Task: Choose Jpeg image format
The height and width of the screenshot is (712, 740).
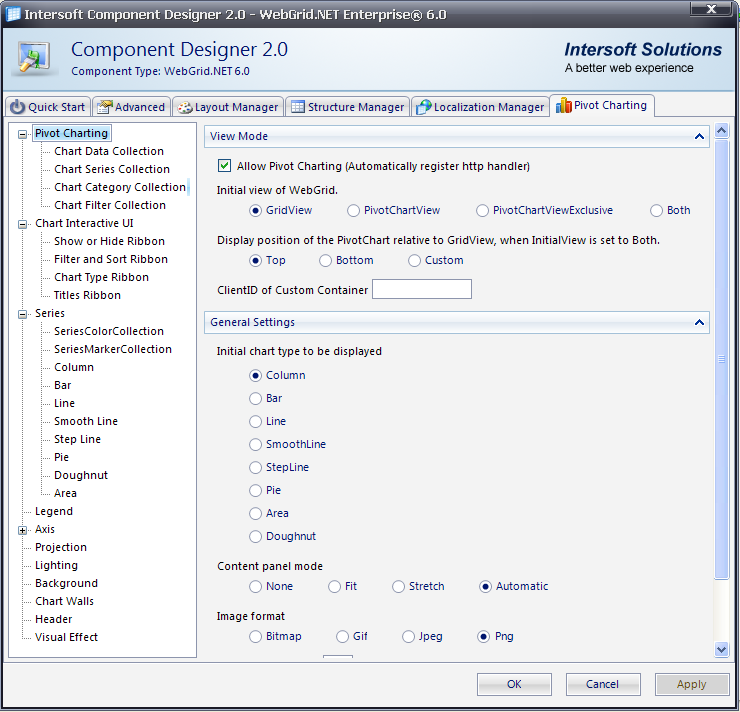Action: (x=408, y=637)
